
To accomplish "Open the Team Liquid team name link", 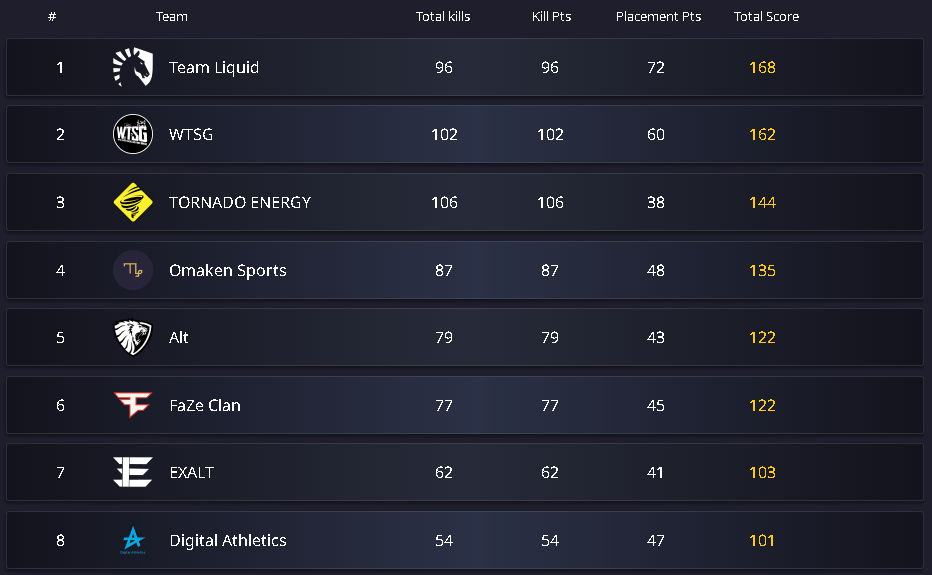I will pyautogui.click(x=214, y=68).
